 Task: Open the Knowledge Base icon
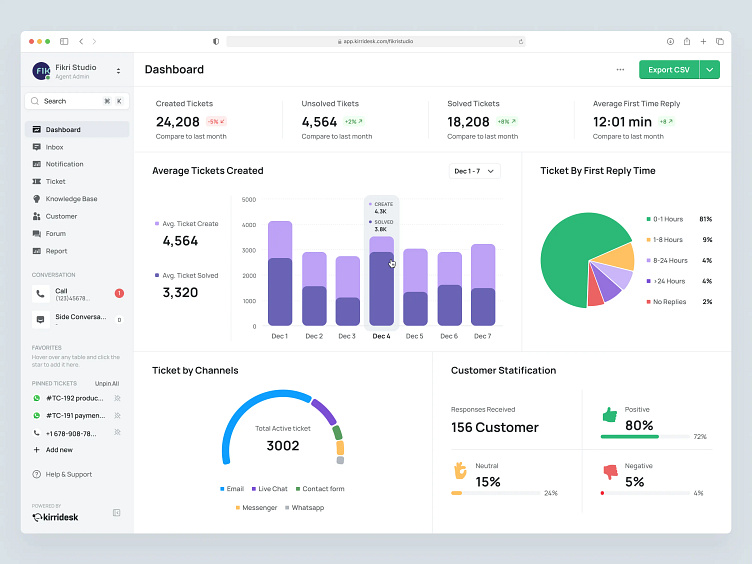point(37,199)
